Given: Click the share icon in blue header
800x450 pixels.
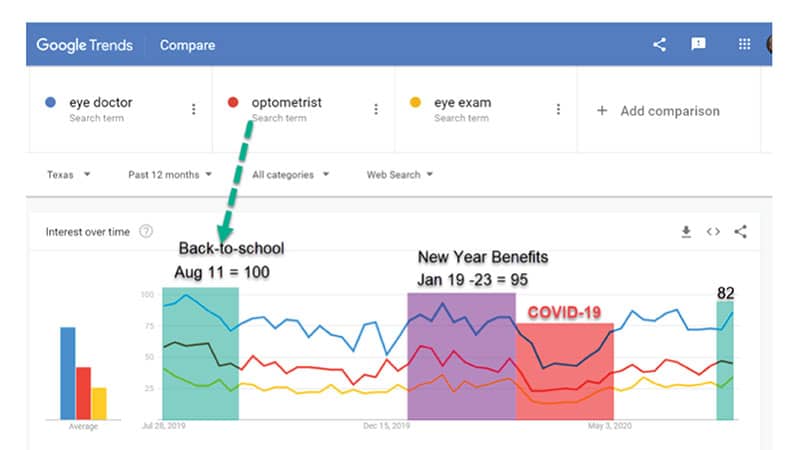Looking at the screenshot, I should coord(659,44).
